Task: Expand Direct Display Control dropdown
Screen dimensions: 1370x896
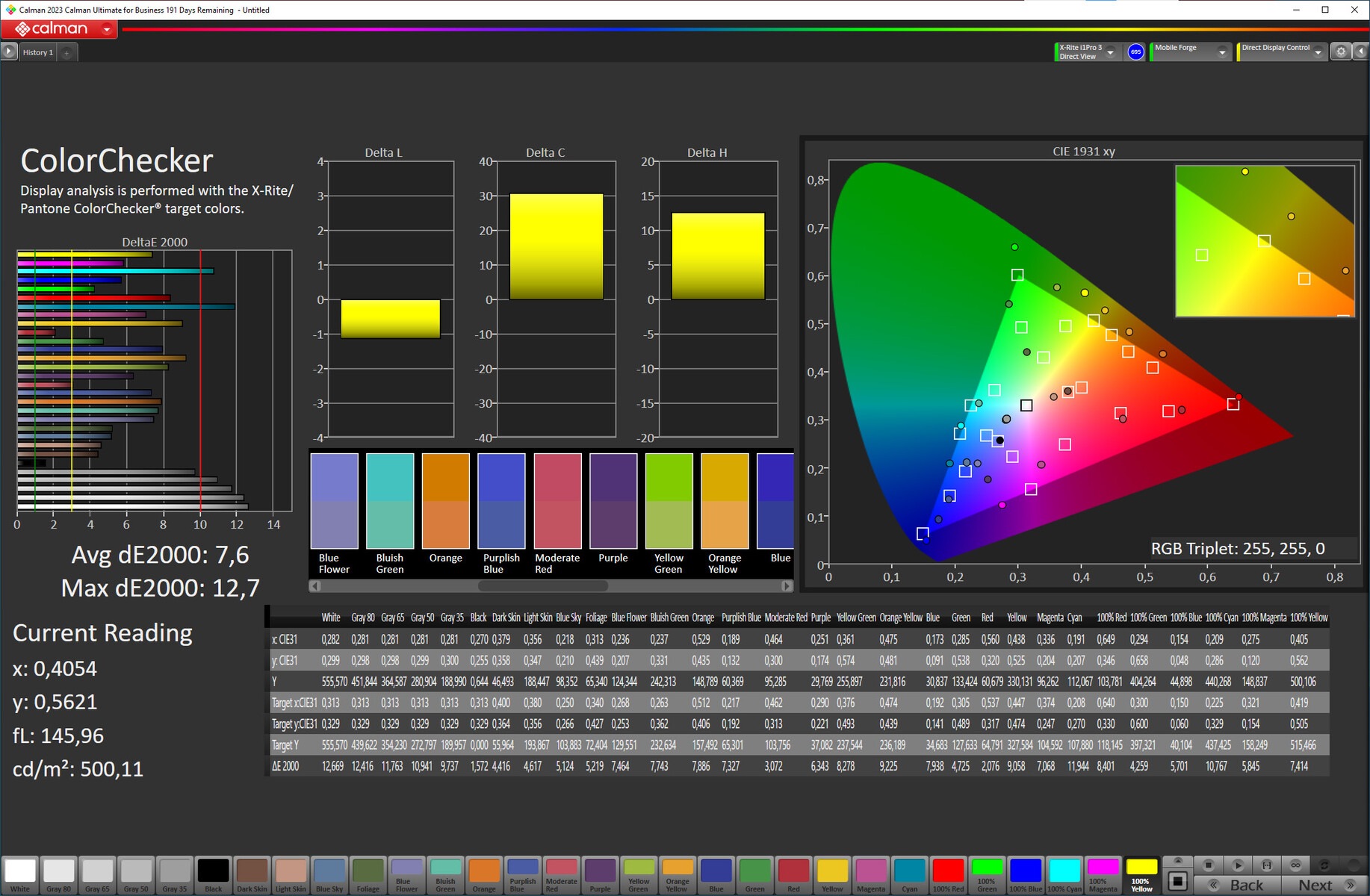Action: tap(1318, 52)
